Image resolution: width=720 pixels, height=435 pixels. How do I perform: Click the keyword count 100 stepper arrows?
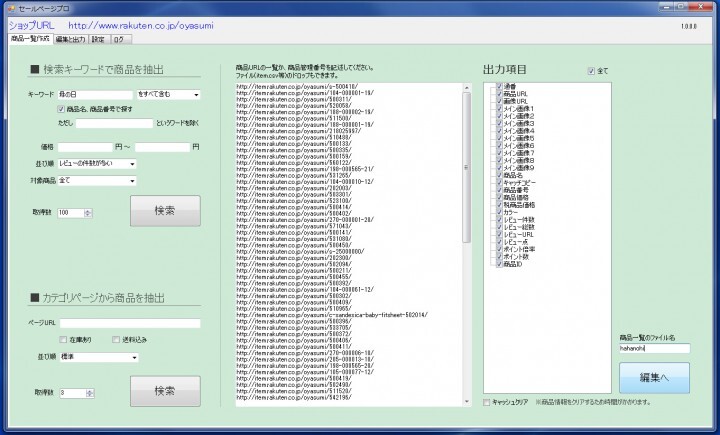tap(88, 212)
